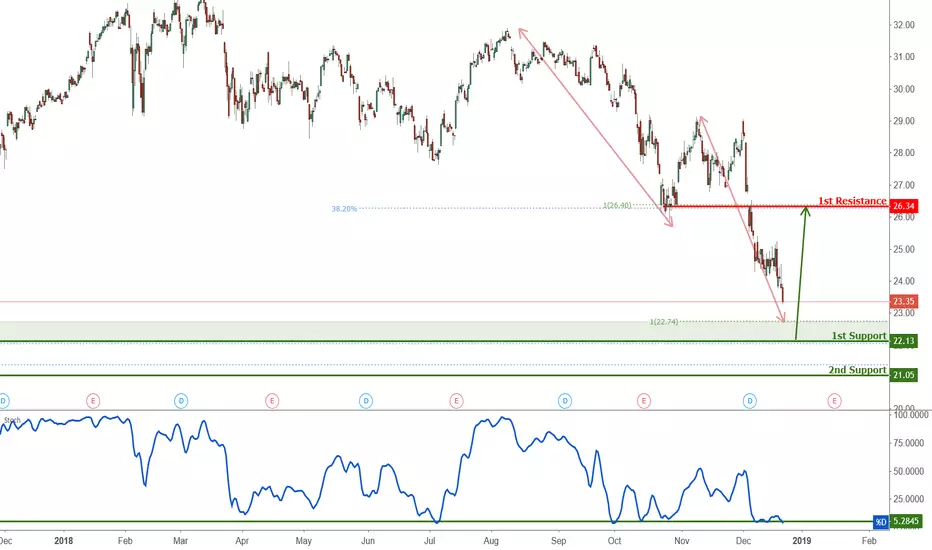
Task: Click the Nov time axis label
Action: point(682,540)
